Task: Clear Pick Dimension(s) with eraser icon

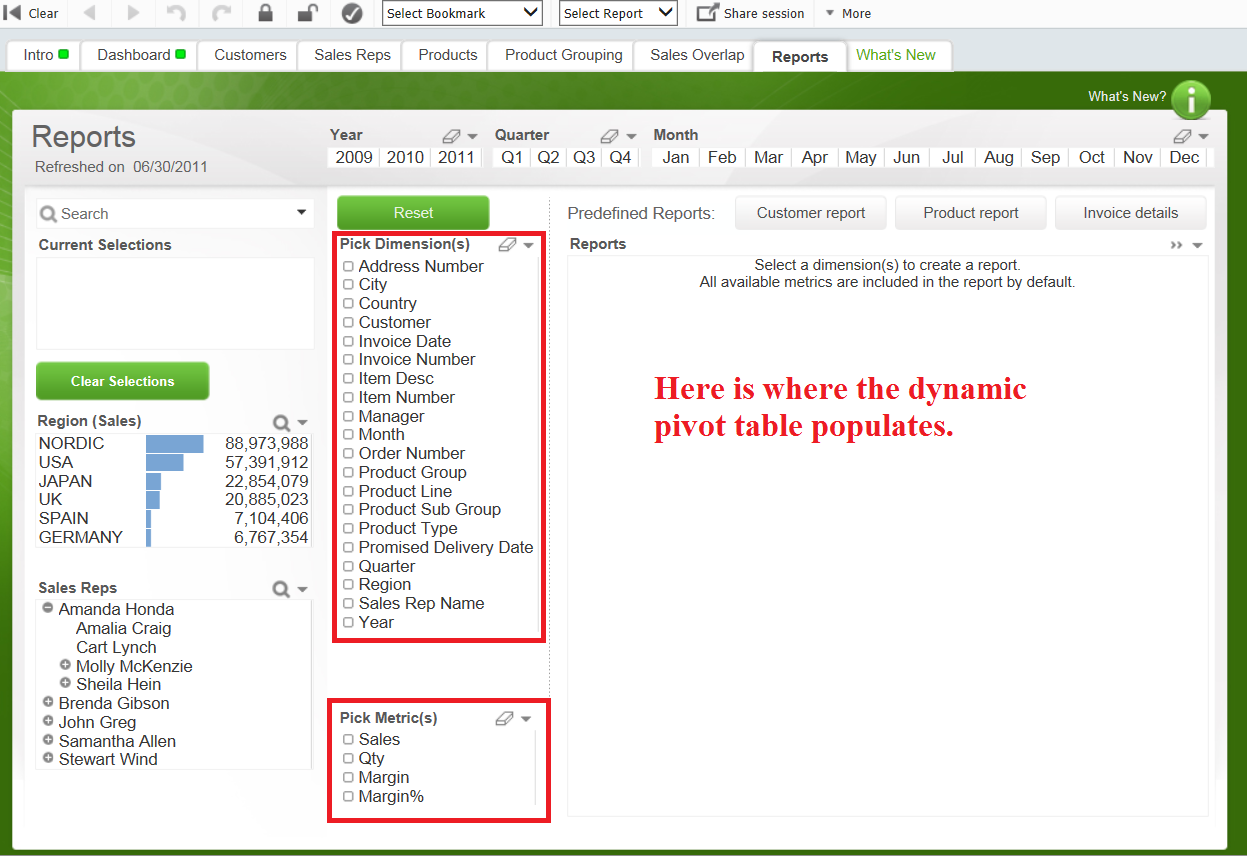Action: (x=507, y=244)
